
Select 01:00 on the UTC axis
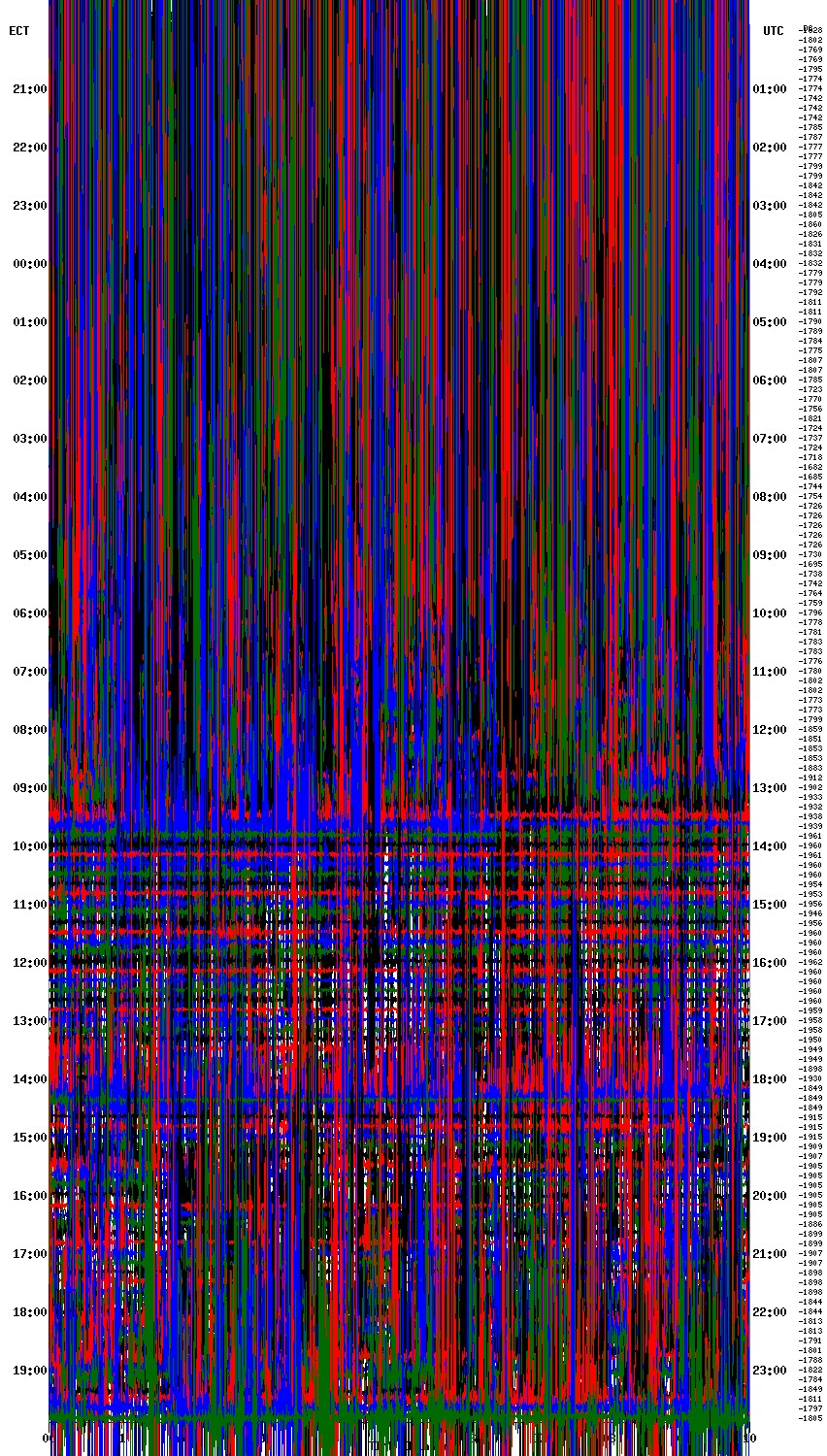pos(770,89)
